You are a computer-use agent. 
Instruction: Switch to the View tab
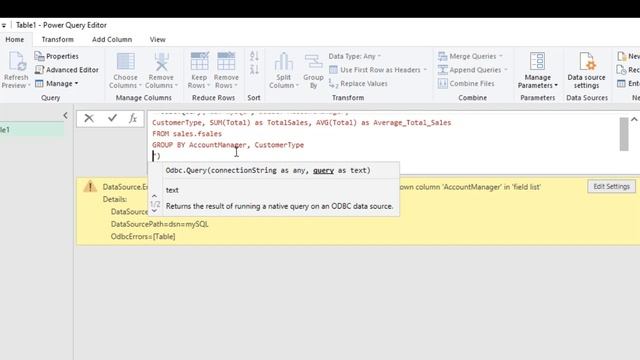point(158,40)
